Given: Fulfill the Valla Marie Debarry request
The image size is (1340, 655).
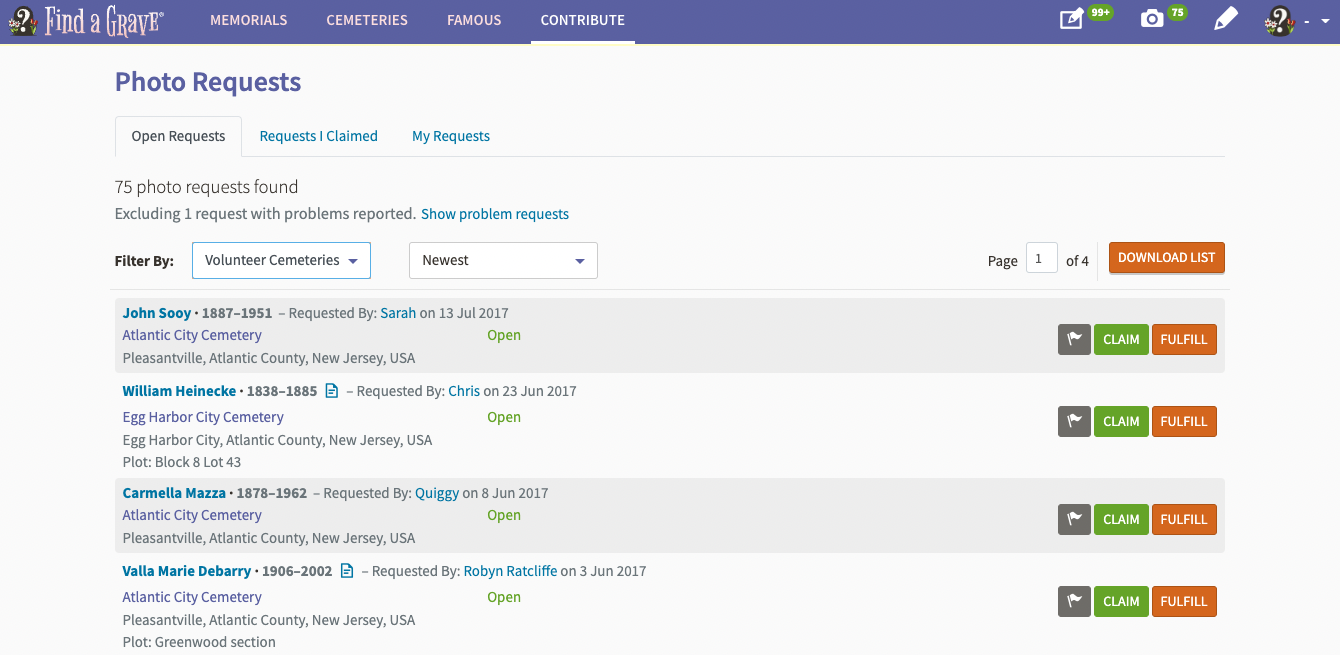Looking at the screenshot, I should point(1184,601).
